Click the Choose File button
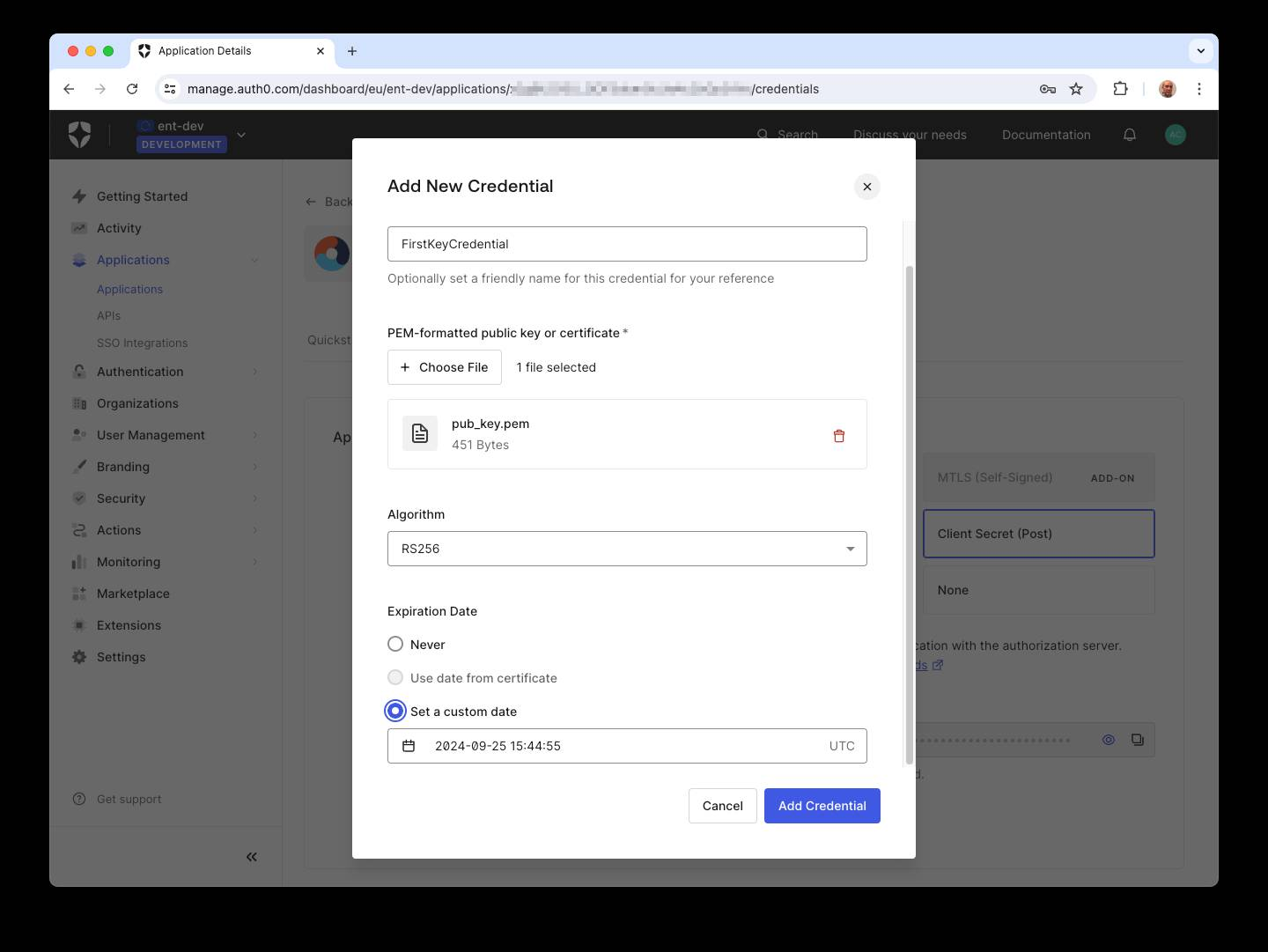This screenshot has height=952, width=1268. click(x=445, y=367)
